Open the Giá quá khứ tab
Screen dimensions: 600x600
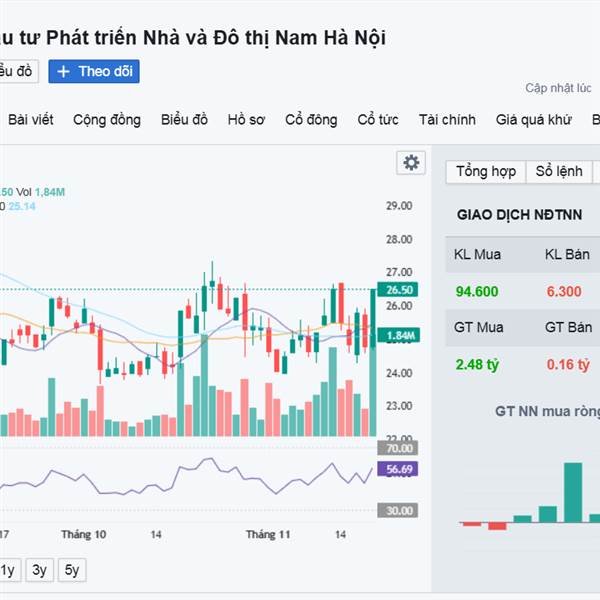533,120
